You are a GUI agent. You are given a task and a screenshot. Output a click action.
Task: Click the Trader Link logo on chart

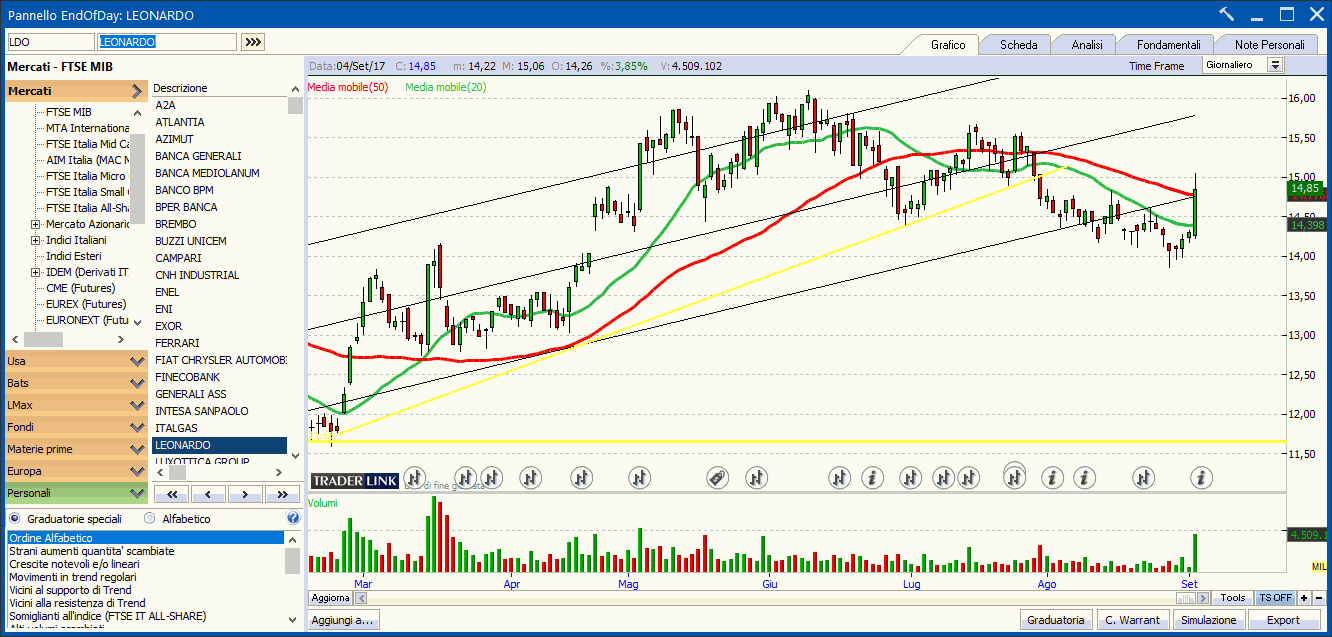pyautogui.click(x=355, y=480)
